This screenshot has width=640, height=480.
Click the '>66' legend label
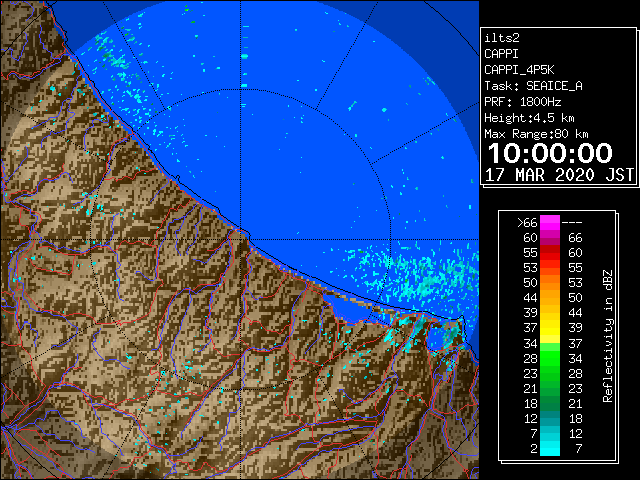point(527,223)
